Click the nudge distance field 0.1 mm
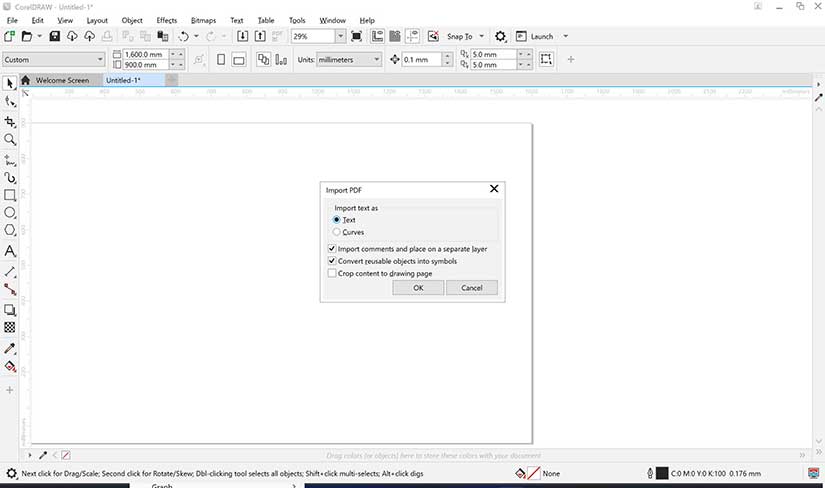Viewport: 825px width, 488px height. coord(422,59)
